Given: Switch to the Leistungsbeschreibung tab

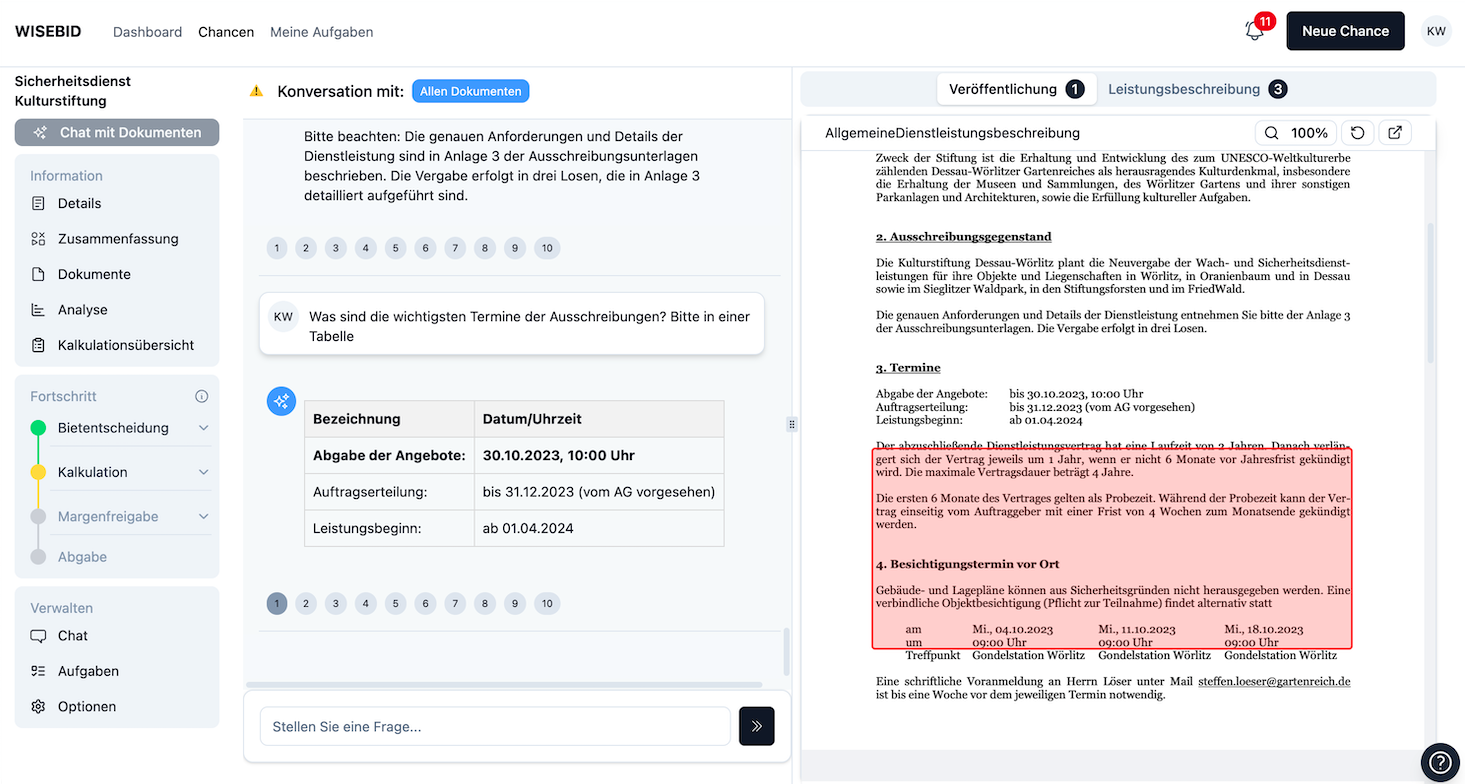Looking at the screenshot, I should (x=1197, y=89).
